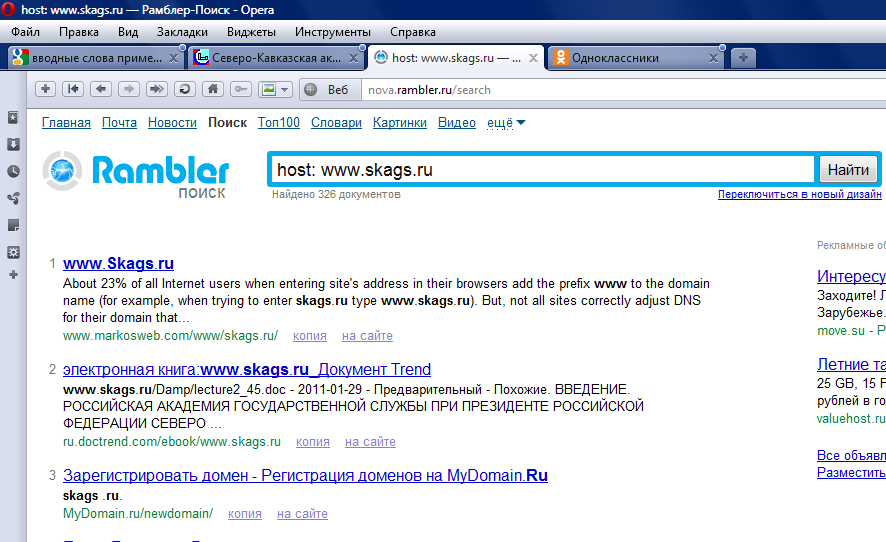Click the Wand password key button
Image resolution: width=886 pixels, height=542 pixels.
(x=240, y=89)
